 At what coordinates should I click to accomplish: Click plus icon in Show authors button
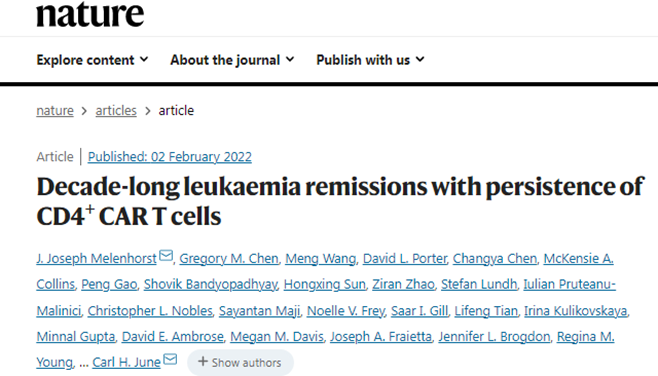coord(203,361)
